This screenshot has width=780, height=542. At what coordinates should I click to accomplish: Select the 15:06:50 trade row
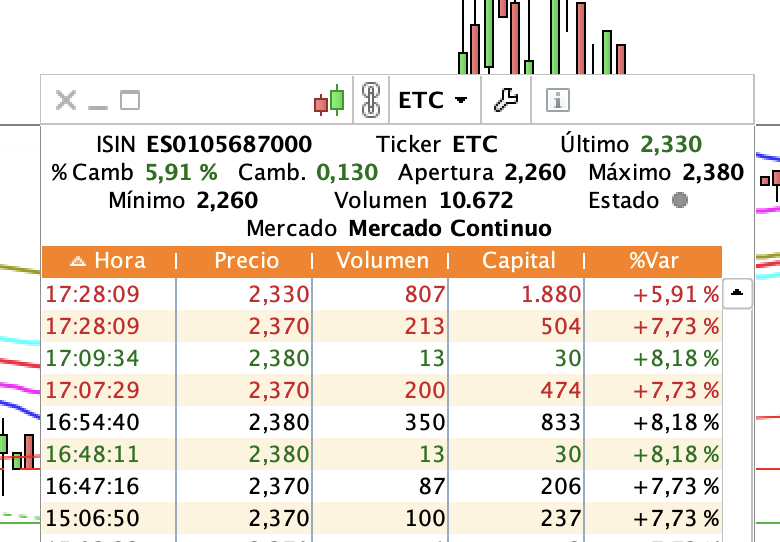tap(382, 518)
